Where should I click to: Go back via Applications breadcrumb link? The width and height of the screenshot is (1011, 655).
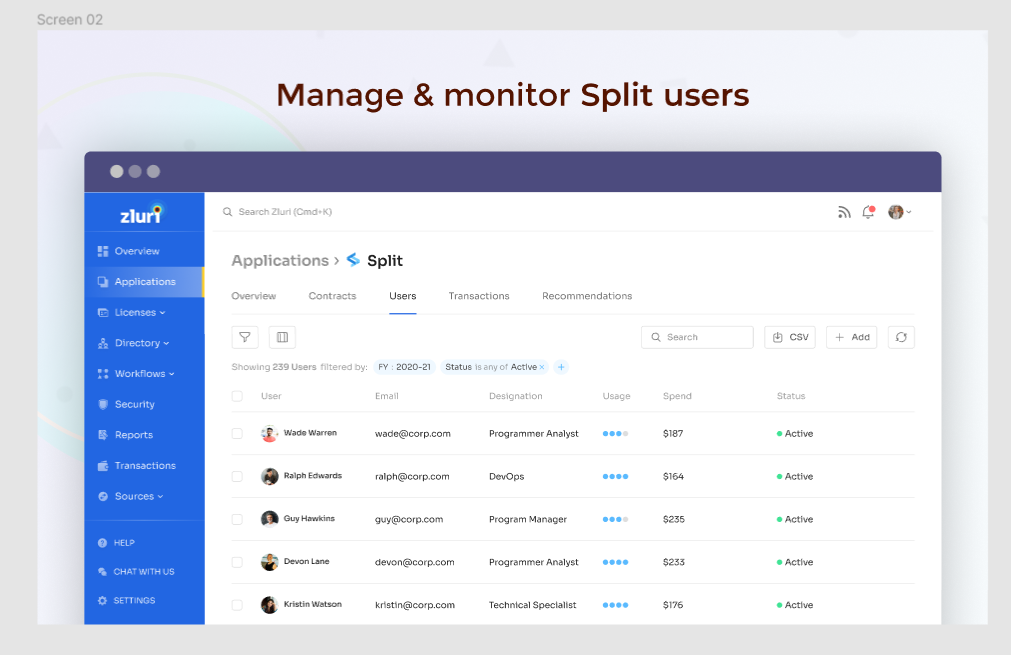pyautogui.click(x=280, y=260)
